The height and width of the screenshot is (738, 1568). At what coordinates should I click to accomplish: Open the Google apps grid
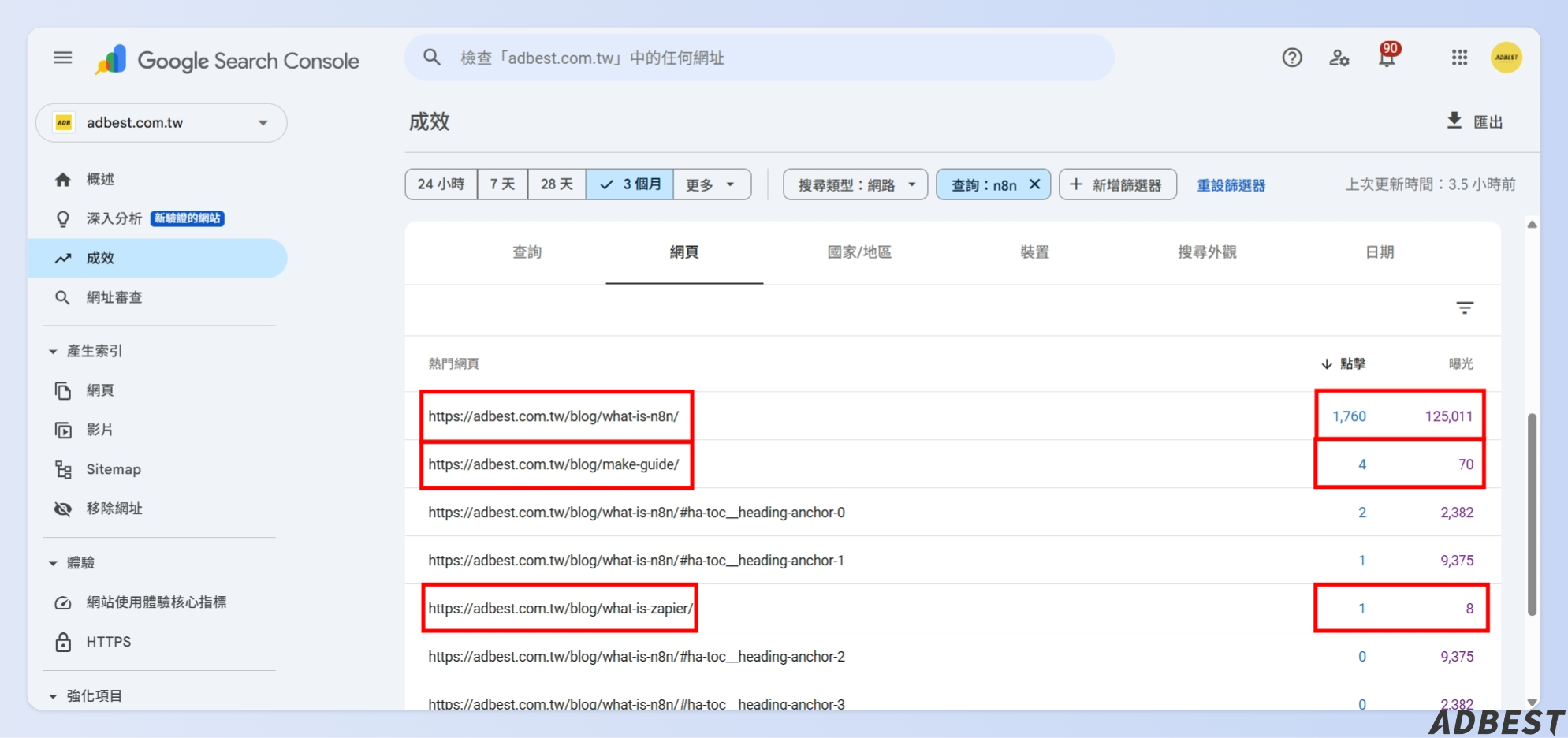point(1459,58)
